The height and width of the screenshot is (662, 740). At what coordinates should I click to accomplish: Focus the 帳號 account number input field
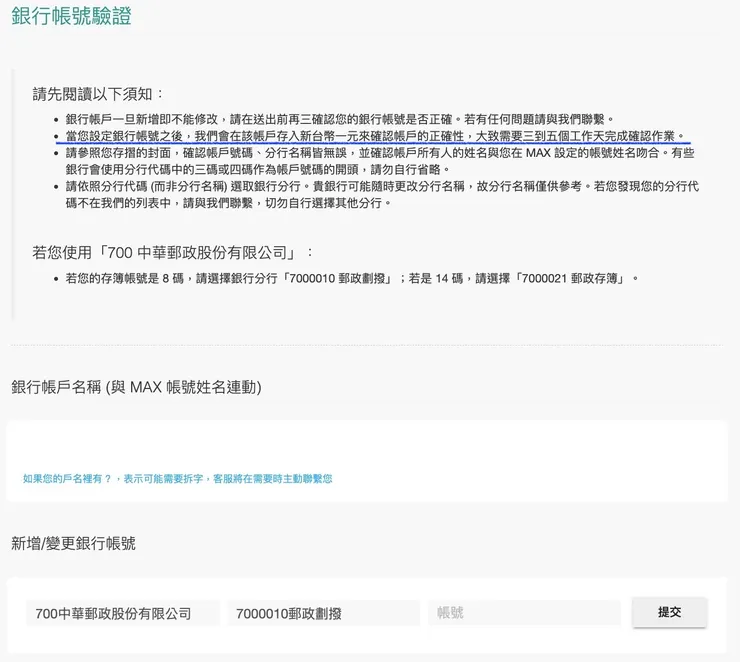pyautogui.click(x=524, y=613)
